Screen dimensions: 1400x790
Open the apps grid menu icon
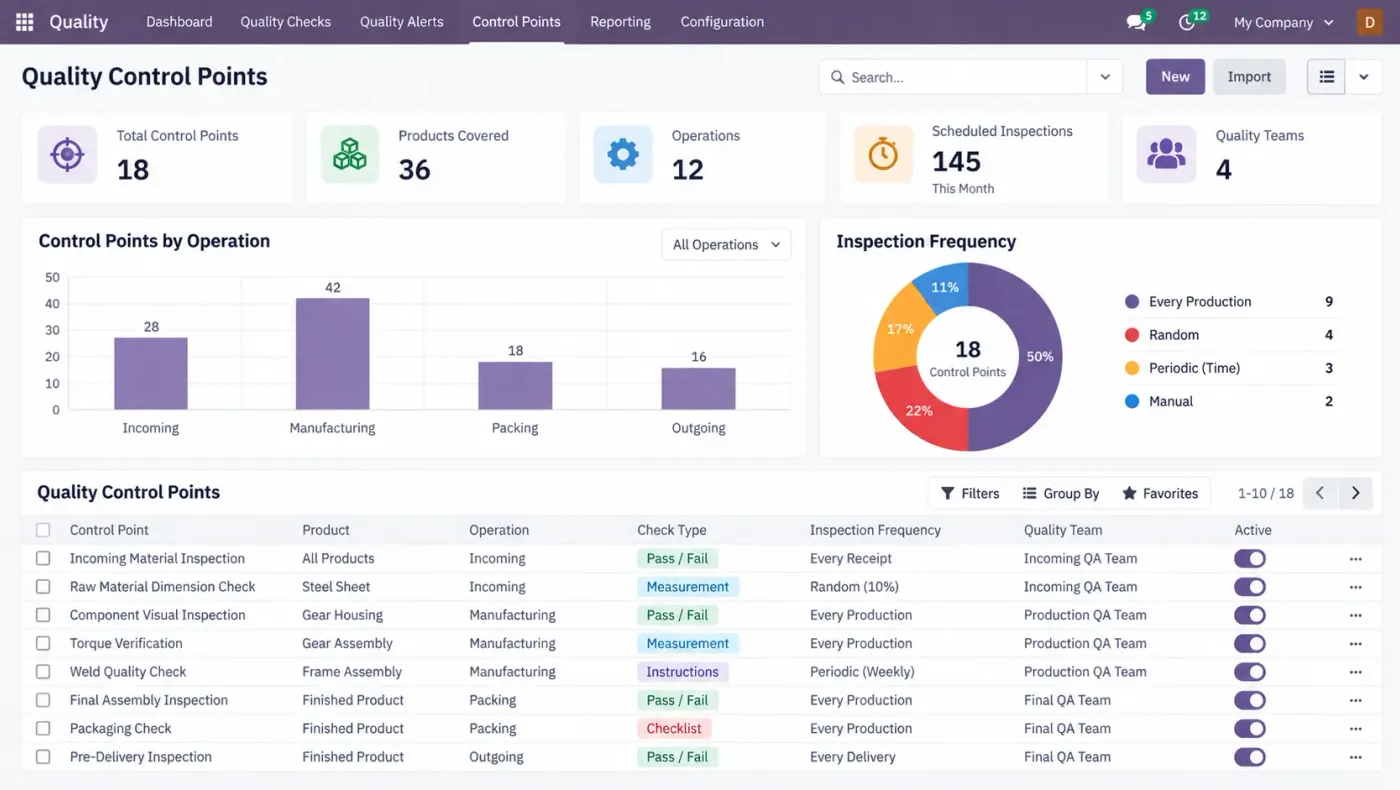[x=25, y=22]
